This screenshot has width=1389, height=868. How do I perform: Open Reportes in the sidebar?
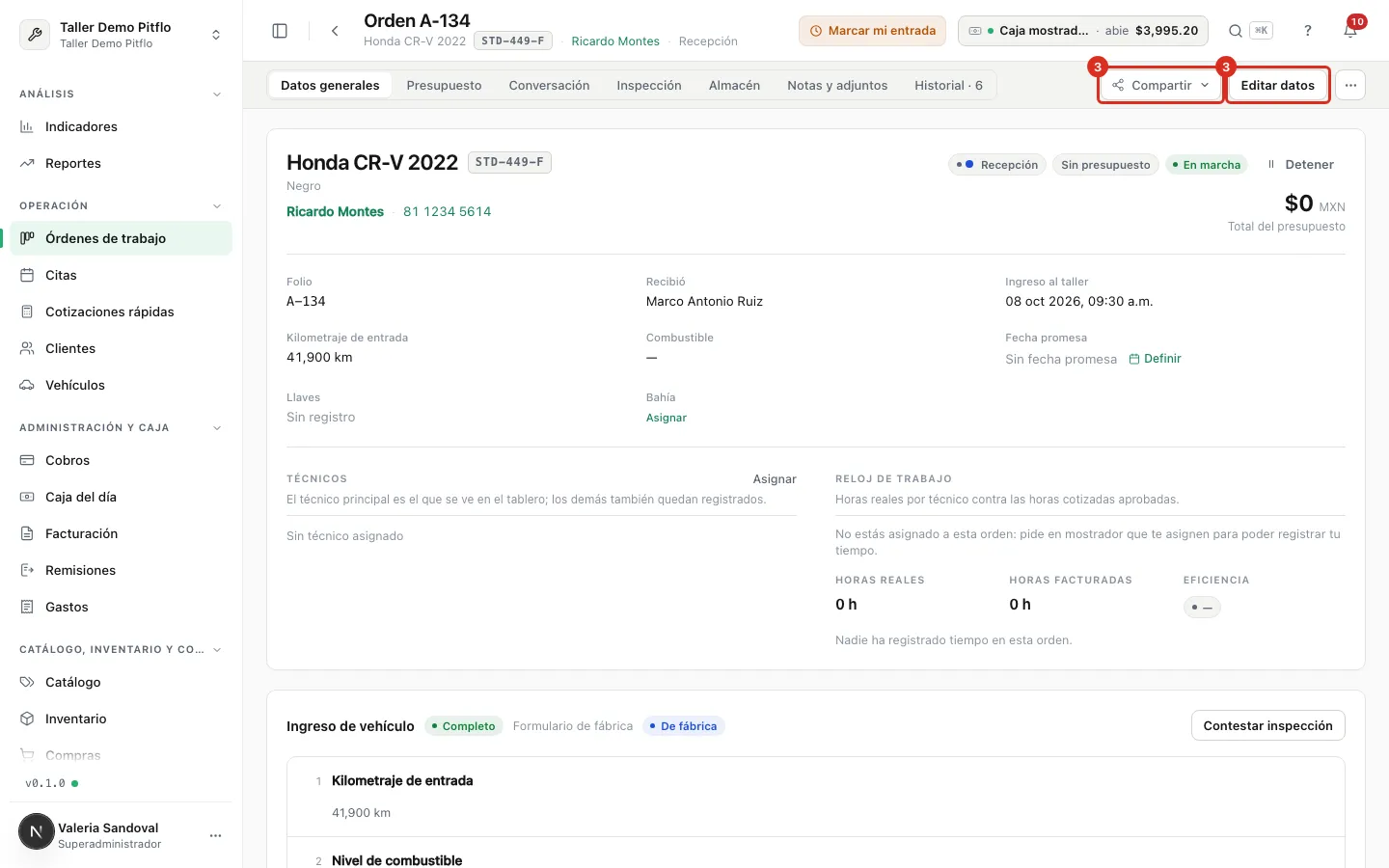click(x=121, y=163)
